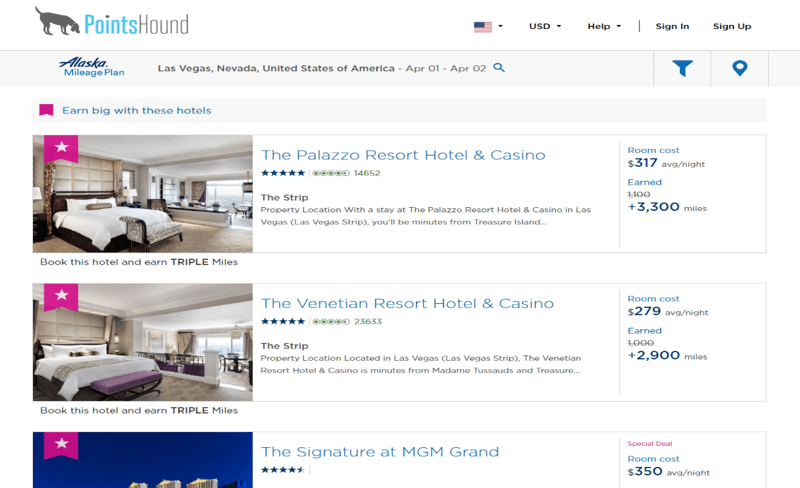Click the pink bookmark icon beside Earn big

click(46, 110)
